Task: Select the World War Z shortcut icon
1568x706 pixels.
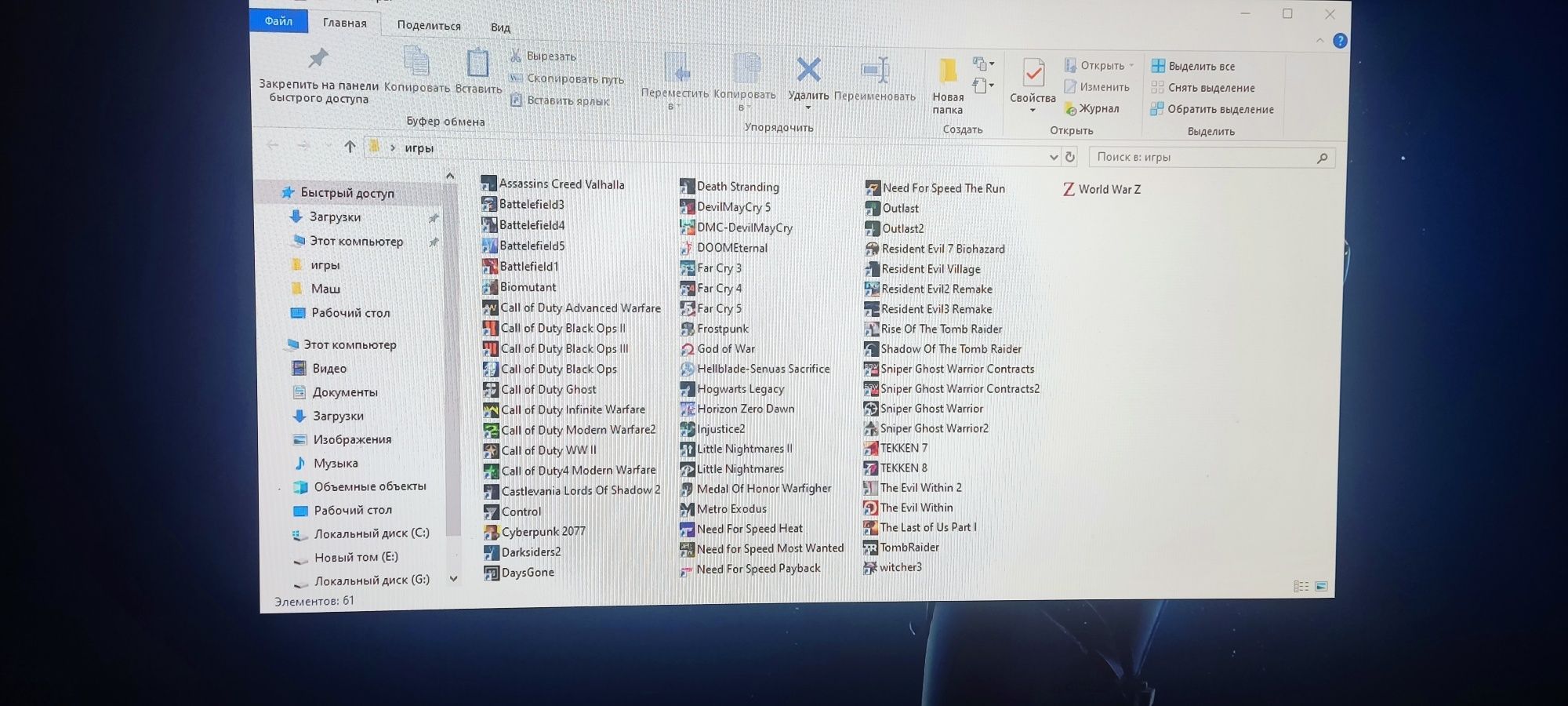Action: coord(1069,189)
